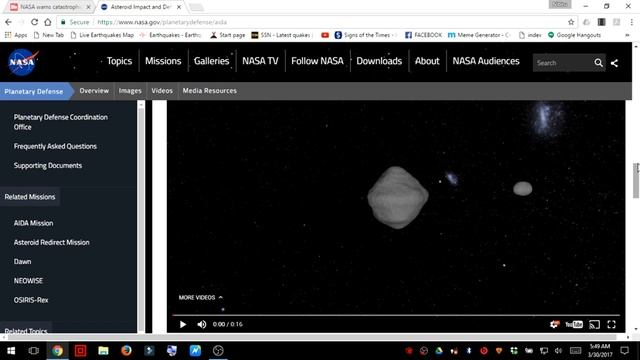This screenshot has width=640, height=360.
Task: Open Downloads menu
Action: click(379, 61)
